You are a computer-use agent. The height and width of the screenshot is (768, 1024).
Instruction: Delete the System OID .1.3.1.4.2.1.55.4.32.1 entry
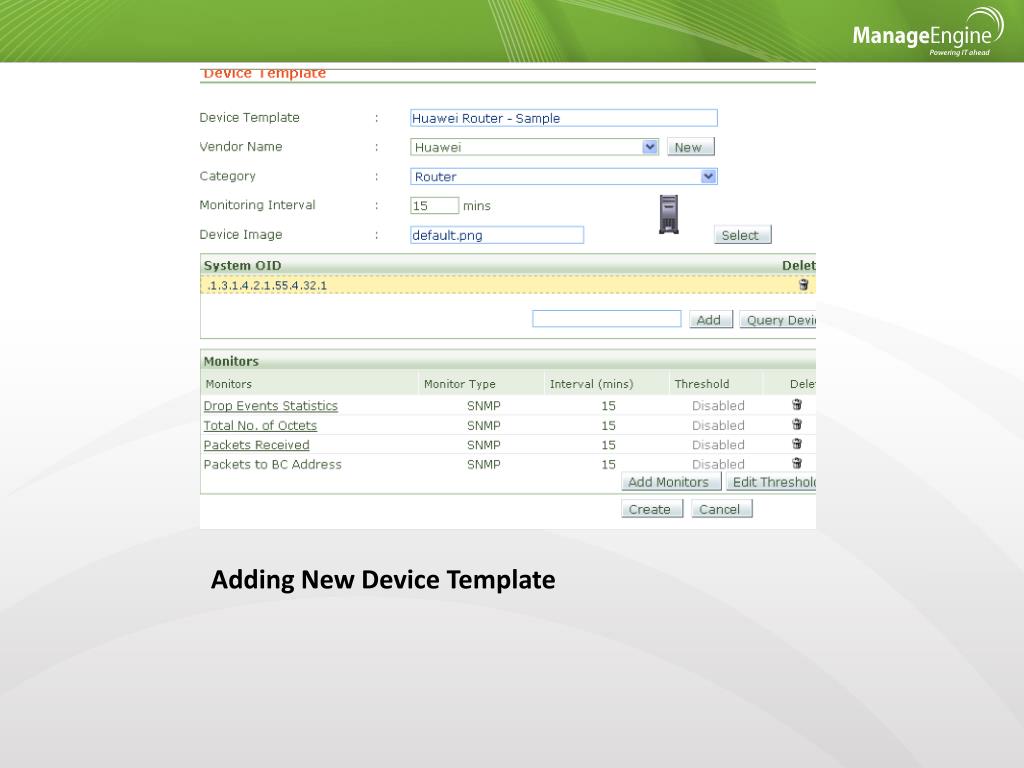pyautogui.click(x=803, y=285)
